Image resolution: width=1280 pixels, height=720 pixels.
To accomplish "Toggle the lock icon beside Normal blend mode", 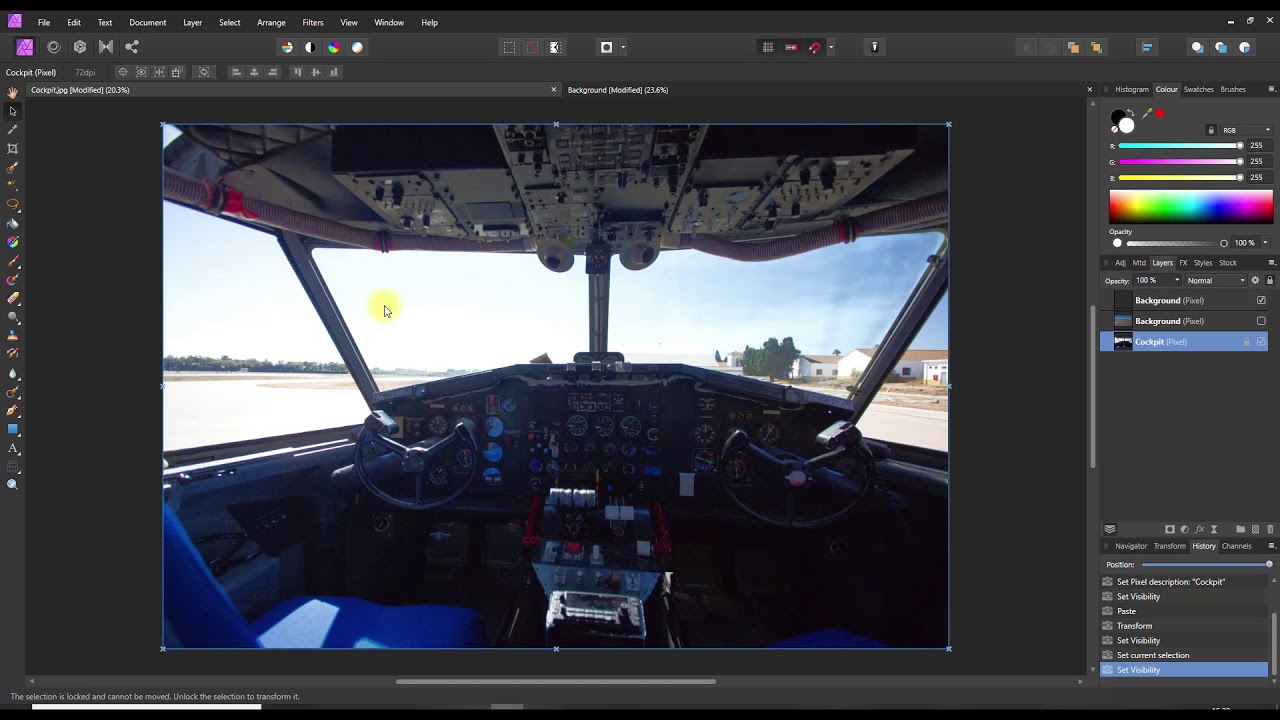I will coord(1270,280).
